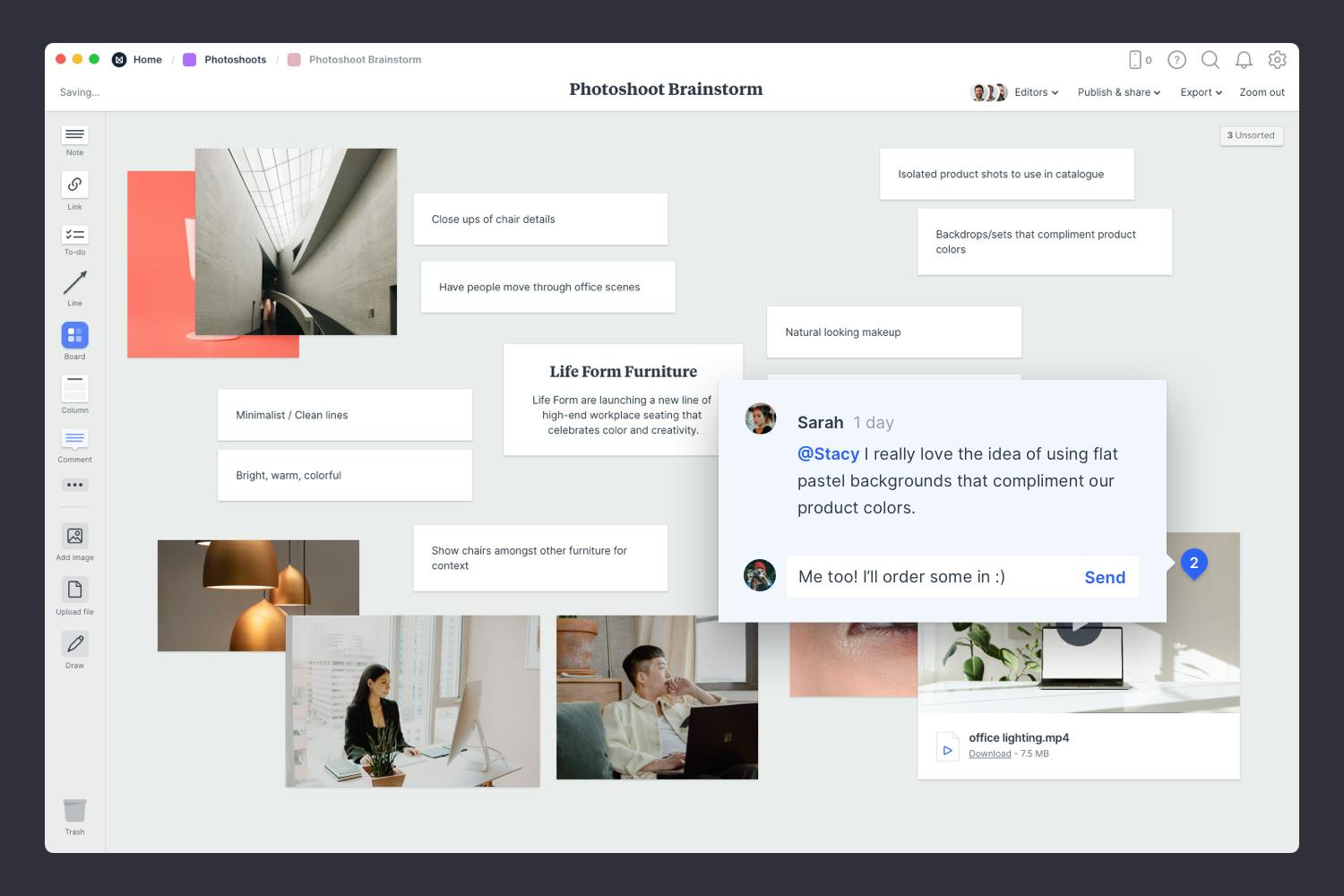Open the Draw tool
Viewport: 1344px width, 896px height.
click(x=74, y=643)
